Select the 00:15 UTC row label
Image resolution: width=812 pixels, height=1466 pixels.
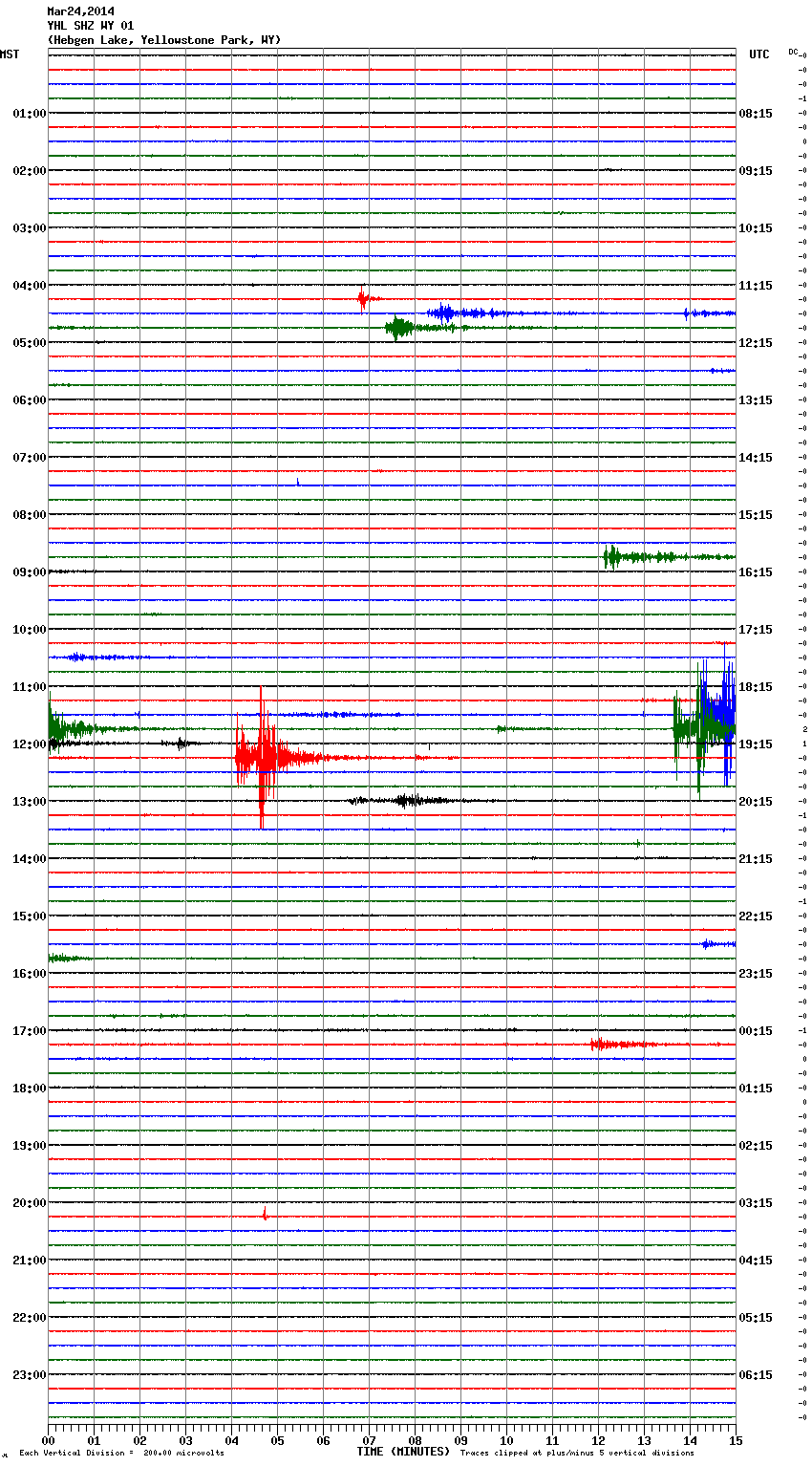click(x=756, y=1031)
